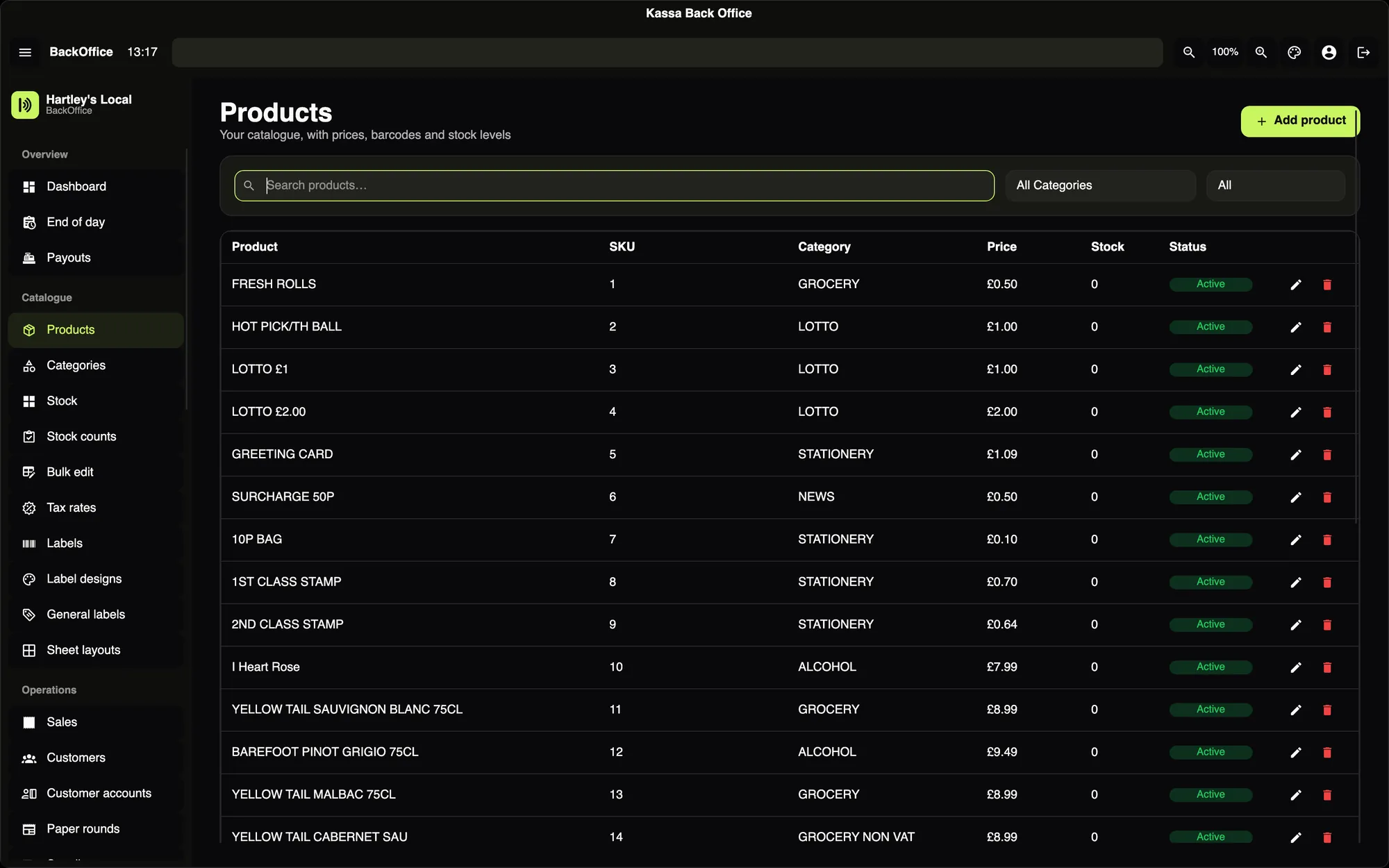Click the Add product button

coord(1300,121)
